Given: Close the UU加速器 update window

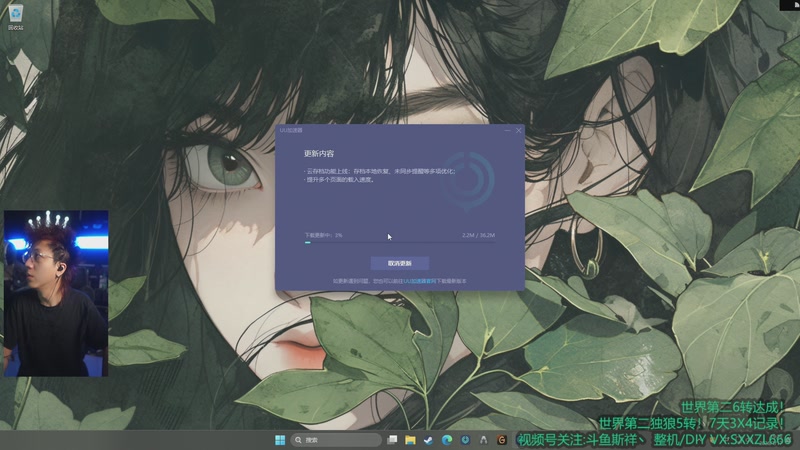Looking at the screenshot, I should (x=518, y=131).
